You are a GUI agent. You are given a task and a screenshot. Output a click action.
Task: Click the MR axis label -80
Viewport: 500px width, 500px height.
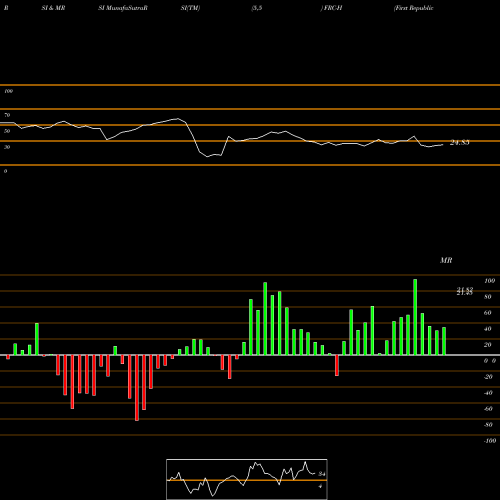[x=488, y=425]
